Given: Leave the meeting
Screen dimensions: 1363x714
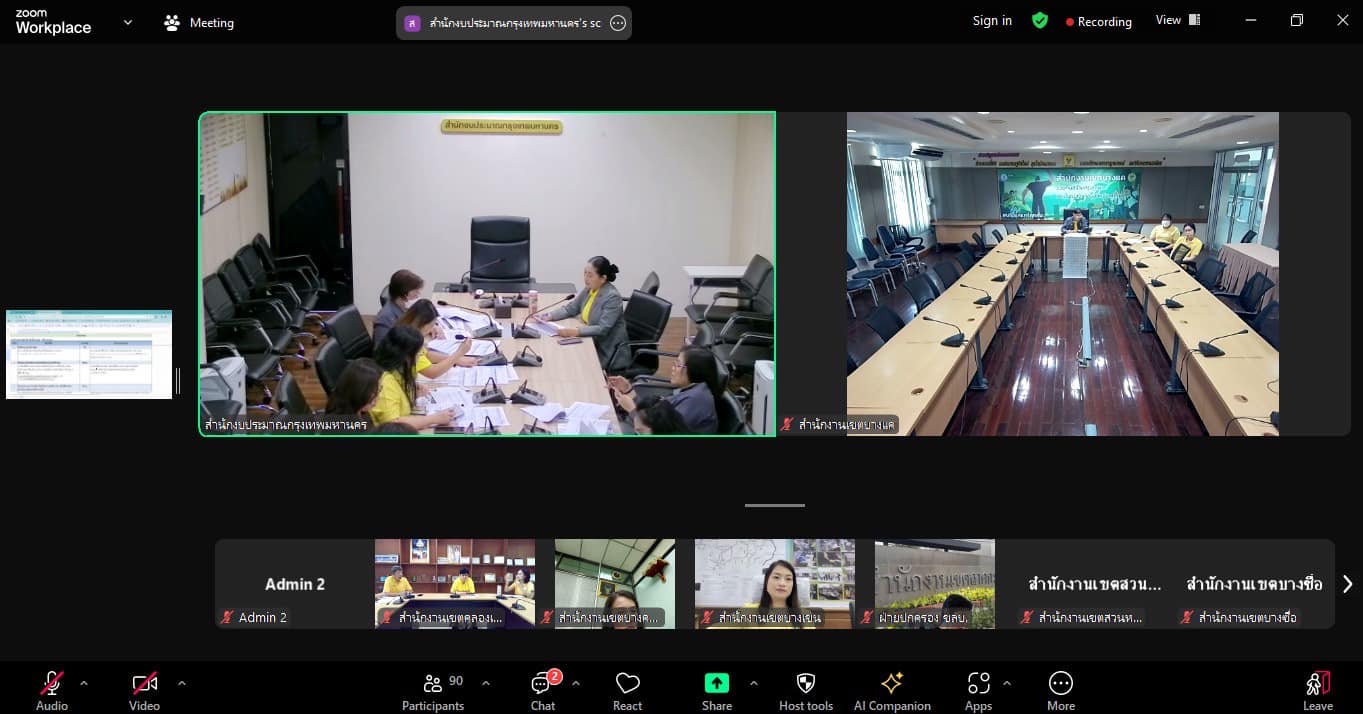Looking at the screenshot, I should click(x=1317, y=689).
